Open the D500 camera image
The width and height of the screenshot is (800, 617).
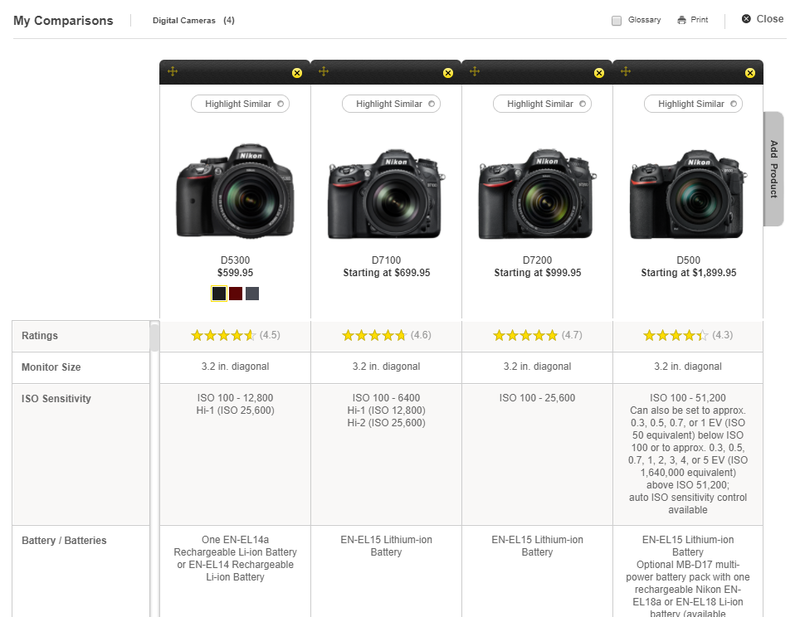point(688,194)
